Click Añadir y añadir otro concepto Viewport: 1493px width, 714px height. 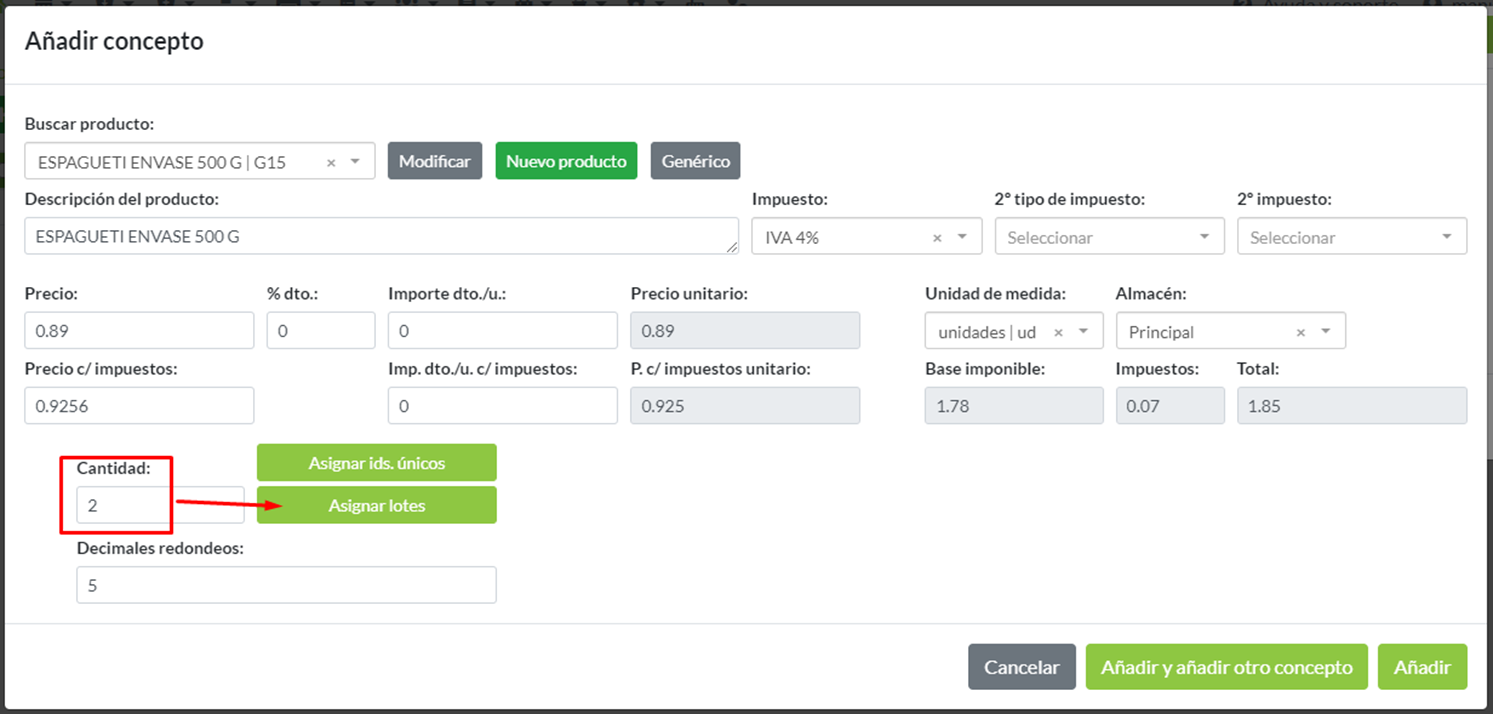[1226, 667]
